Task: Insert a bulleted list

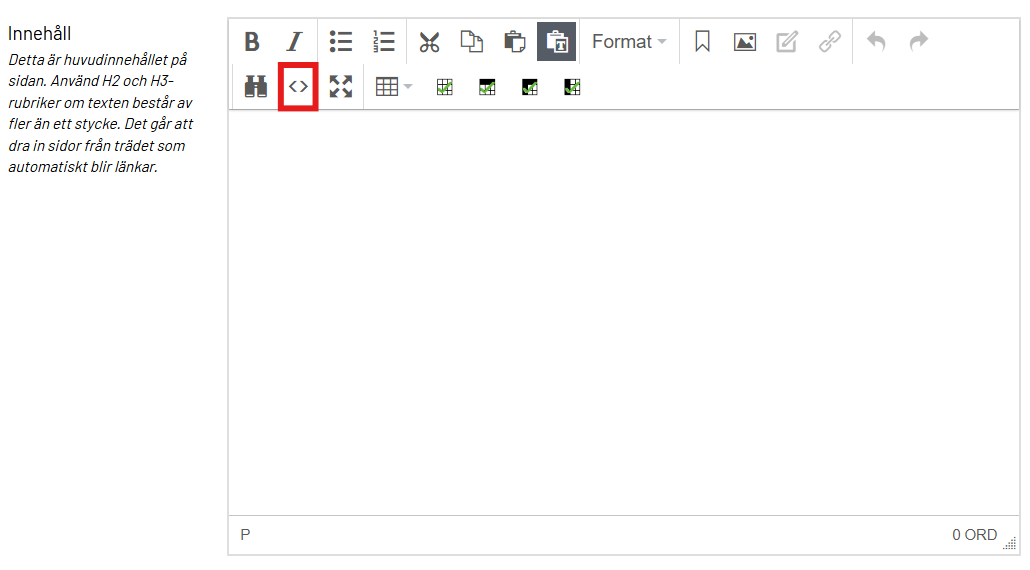Action: click(x=341, y=42)
